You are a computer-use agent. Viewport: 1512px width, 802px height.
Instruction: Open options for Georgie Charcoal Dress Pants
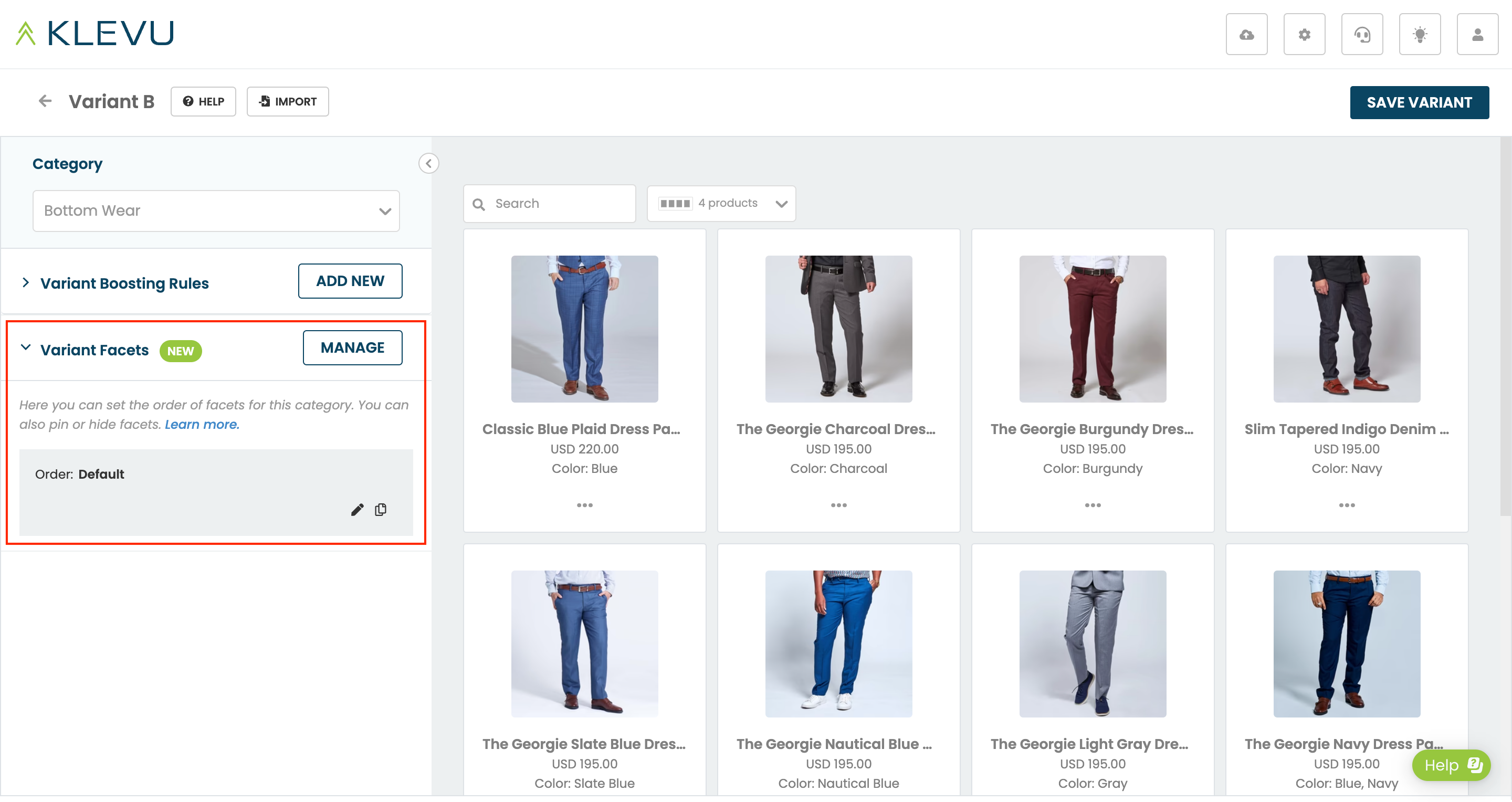(839, 505)
